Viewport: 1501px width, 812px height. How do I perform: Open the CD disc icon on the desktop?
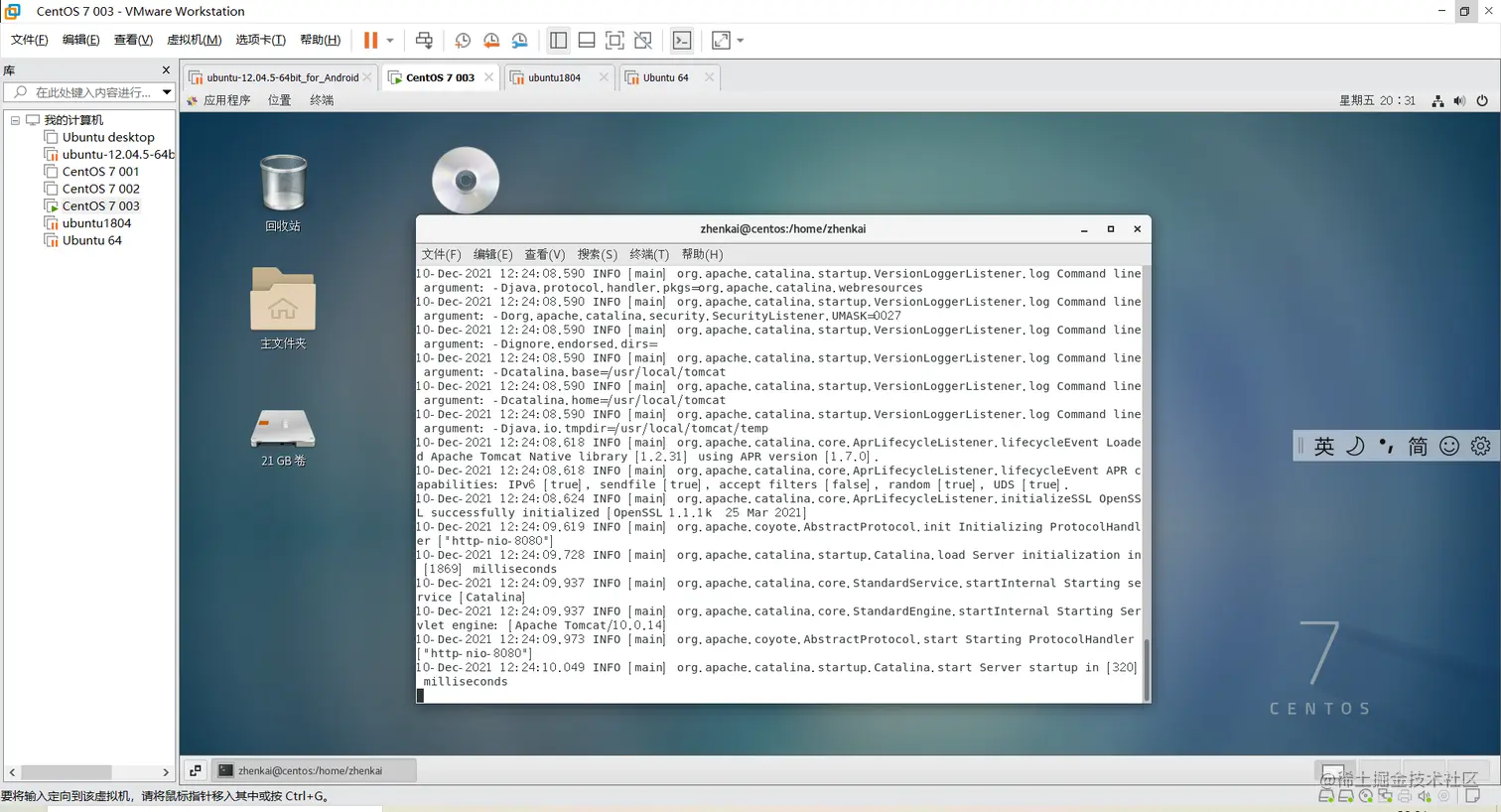(x=466, y=180)
